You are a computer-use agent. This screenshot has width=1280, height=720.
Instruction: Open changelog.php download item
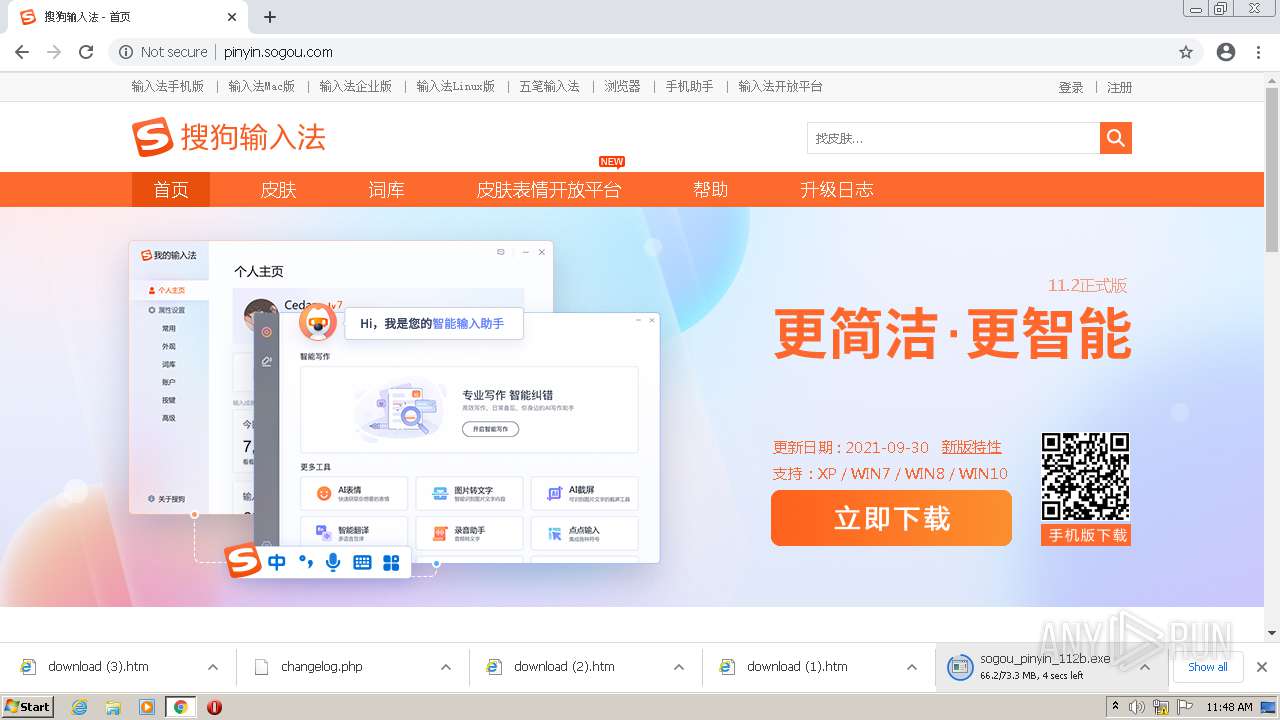pyautogui.click(x=321, y=667)
